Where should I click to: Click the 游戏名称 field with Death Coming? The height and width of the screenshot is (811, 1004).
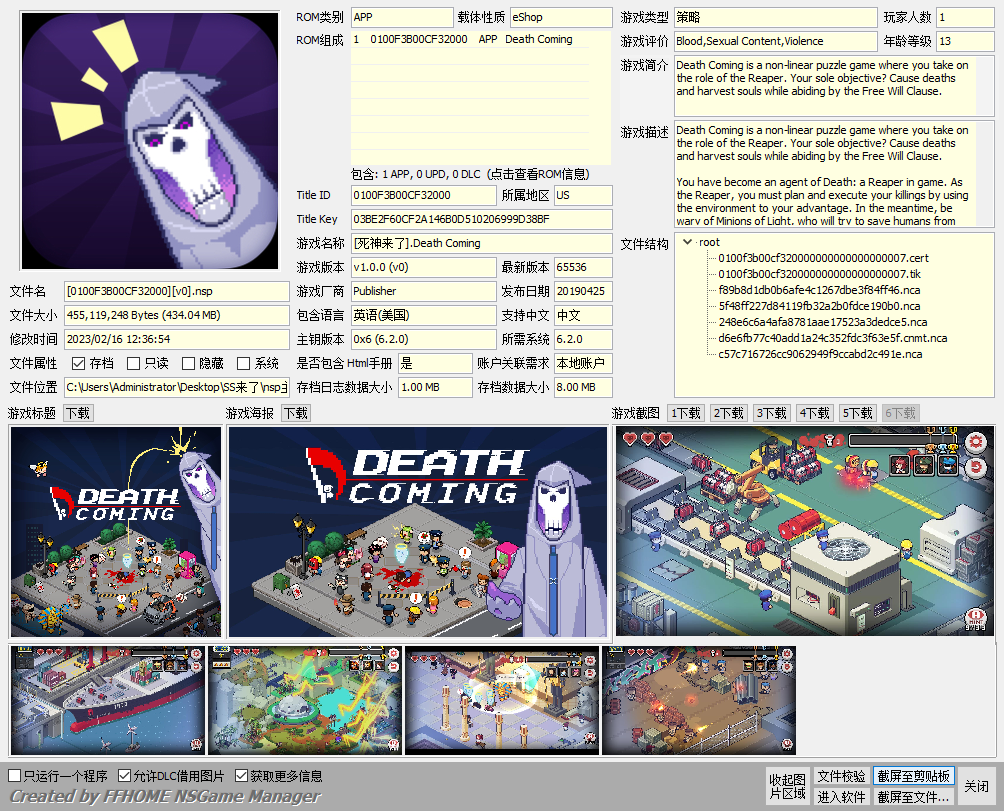[482, 243]
